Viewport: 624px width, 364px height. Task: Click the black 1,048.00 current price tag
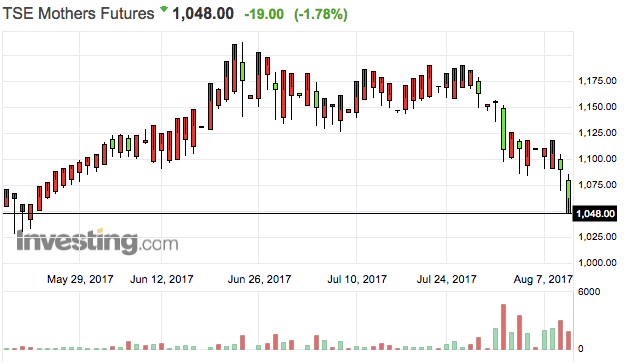pos(595,214)
